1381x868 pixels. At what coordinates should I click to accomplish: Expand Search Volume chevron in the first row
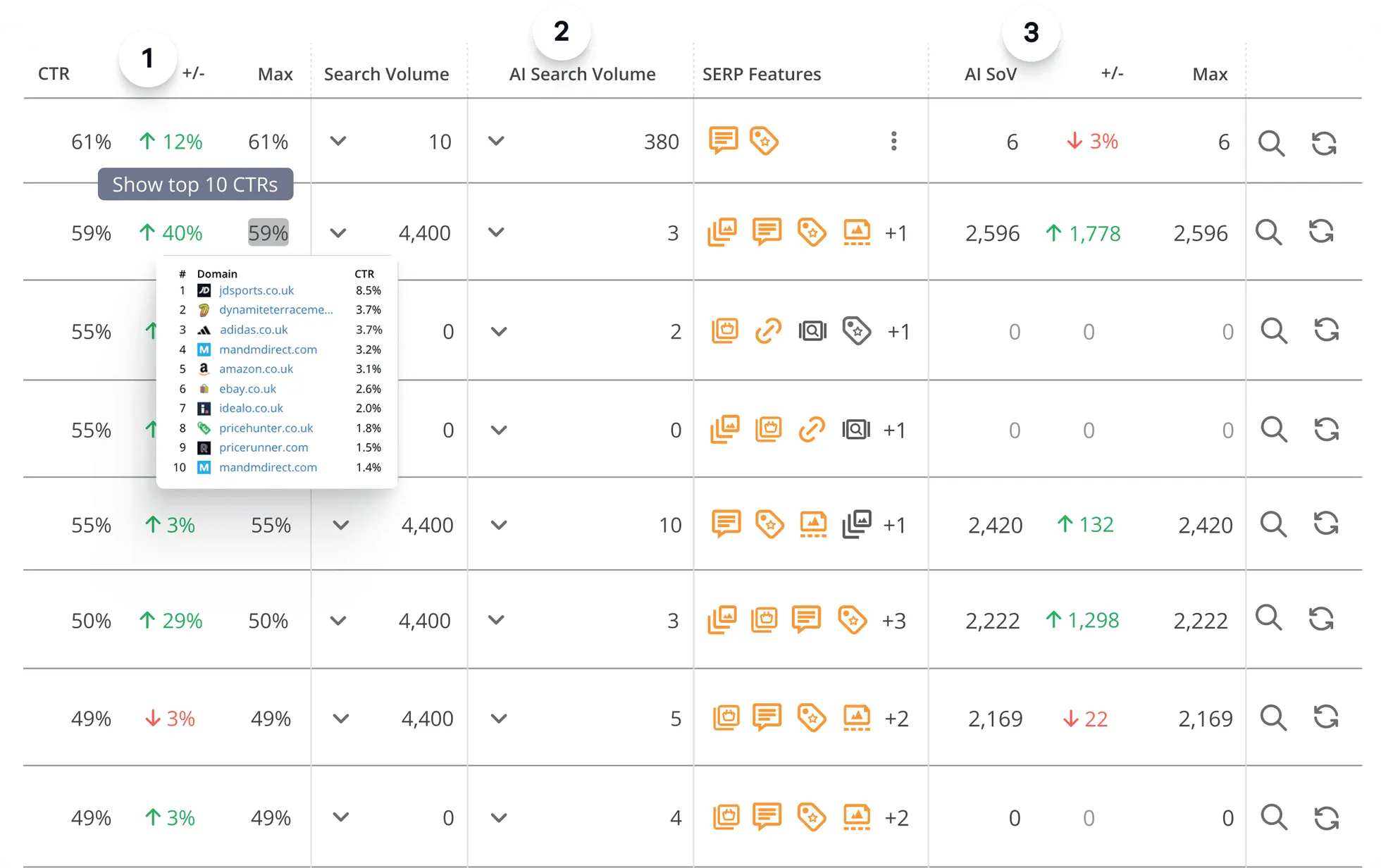coord(338,141)
